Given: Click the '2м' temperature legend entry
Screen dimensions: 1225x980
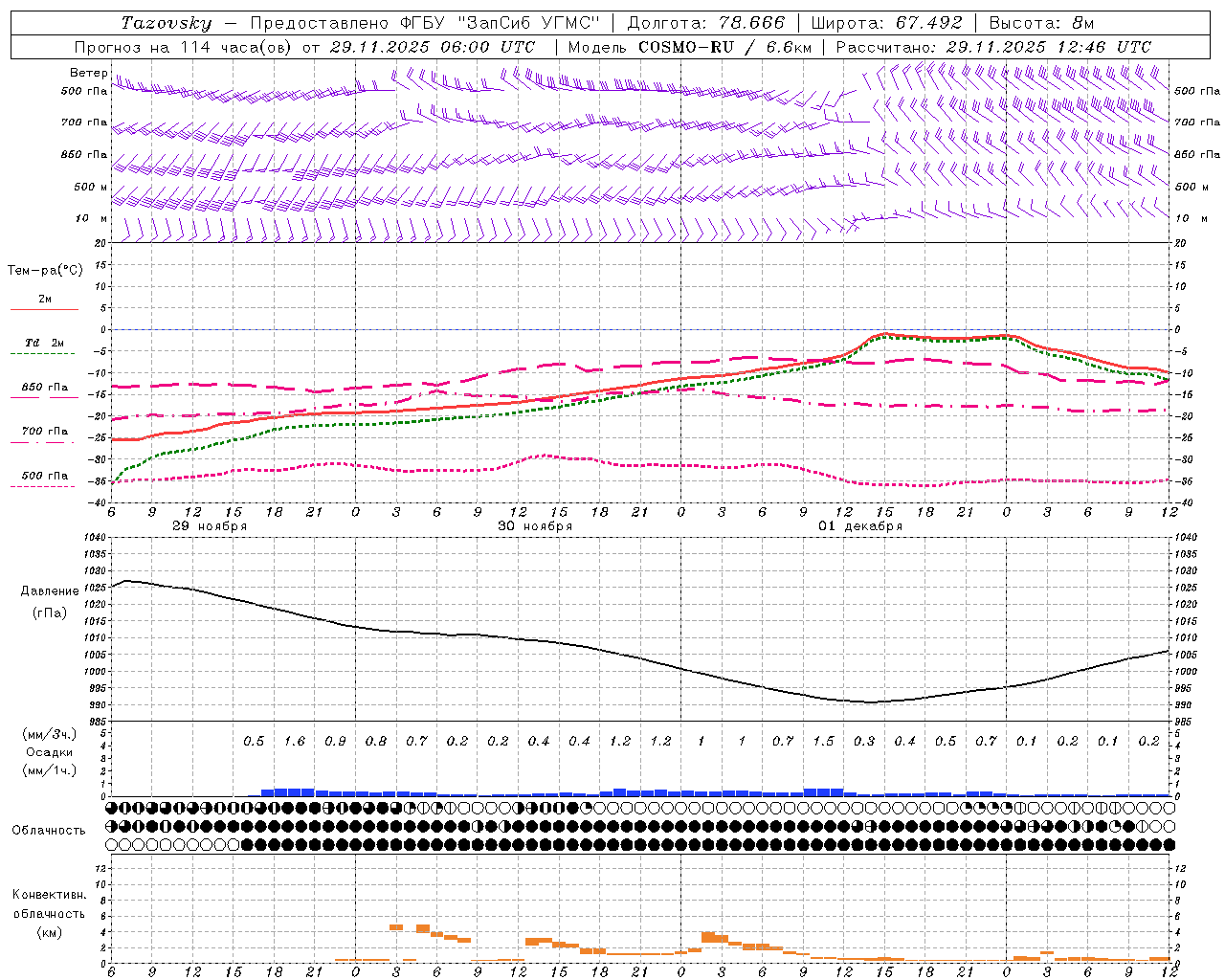Looking at the screenshot, I should (45, 300).
